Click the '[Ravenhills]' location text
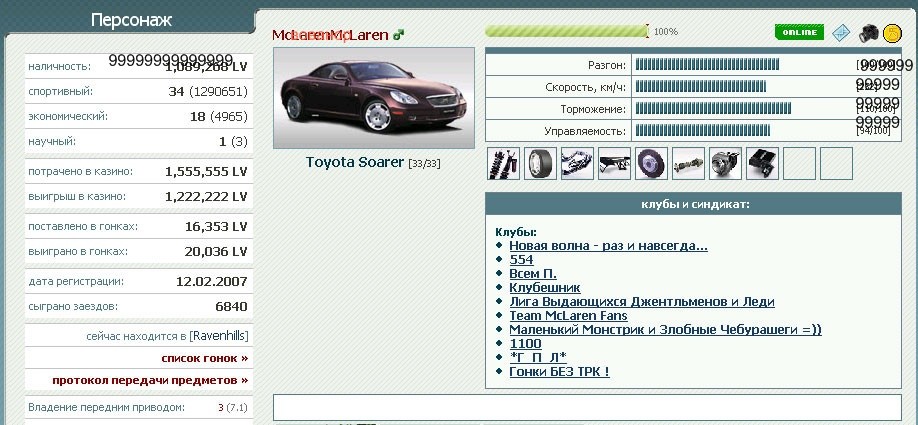 tap(218, 336)
